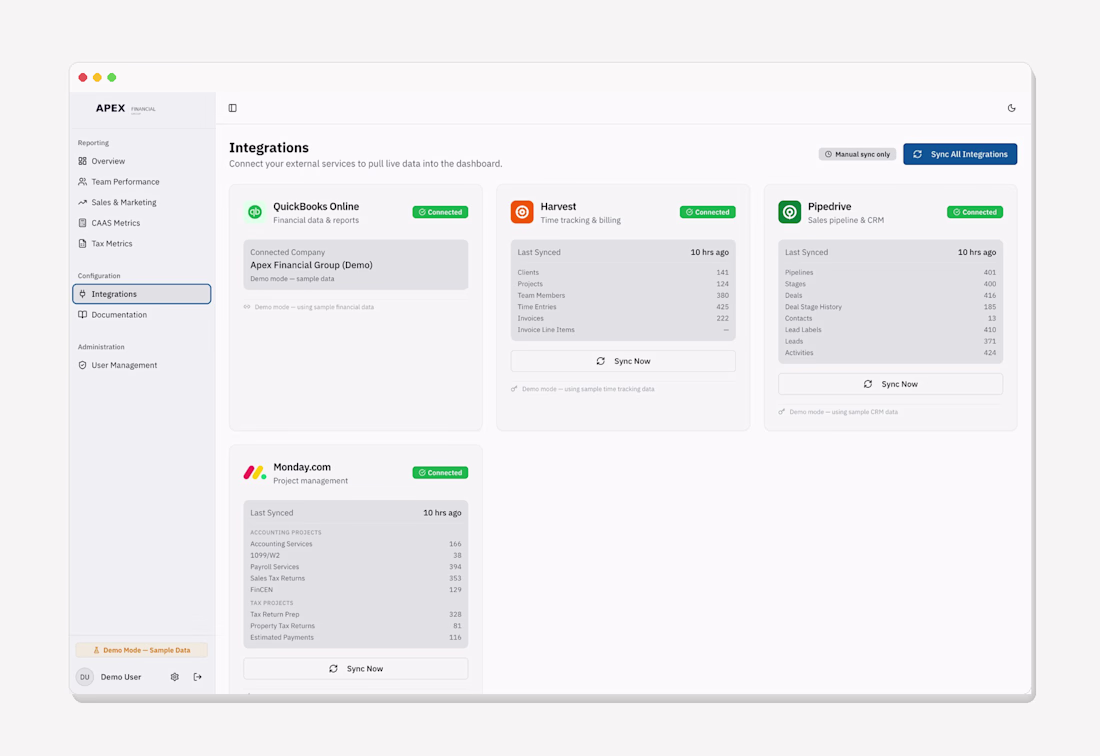Click the Manual sync only badge
The height and width of the screenshot is (756, 1100).
pyautogui.click(x=857, y=154)
